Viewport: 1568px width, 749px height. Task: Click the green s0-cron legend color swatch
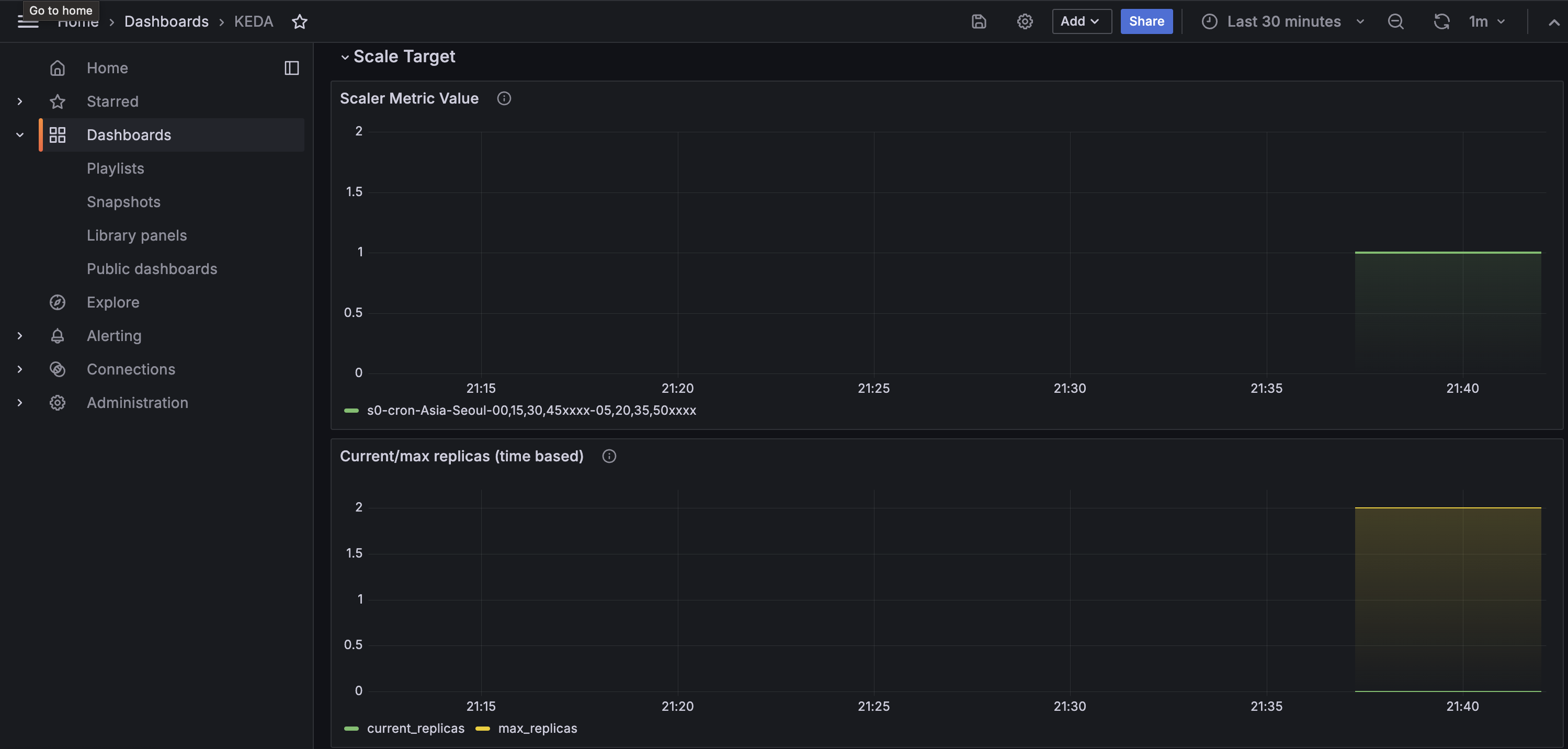tap(351, 411)
